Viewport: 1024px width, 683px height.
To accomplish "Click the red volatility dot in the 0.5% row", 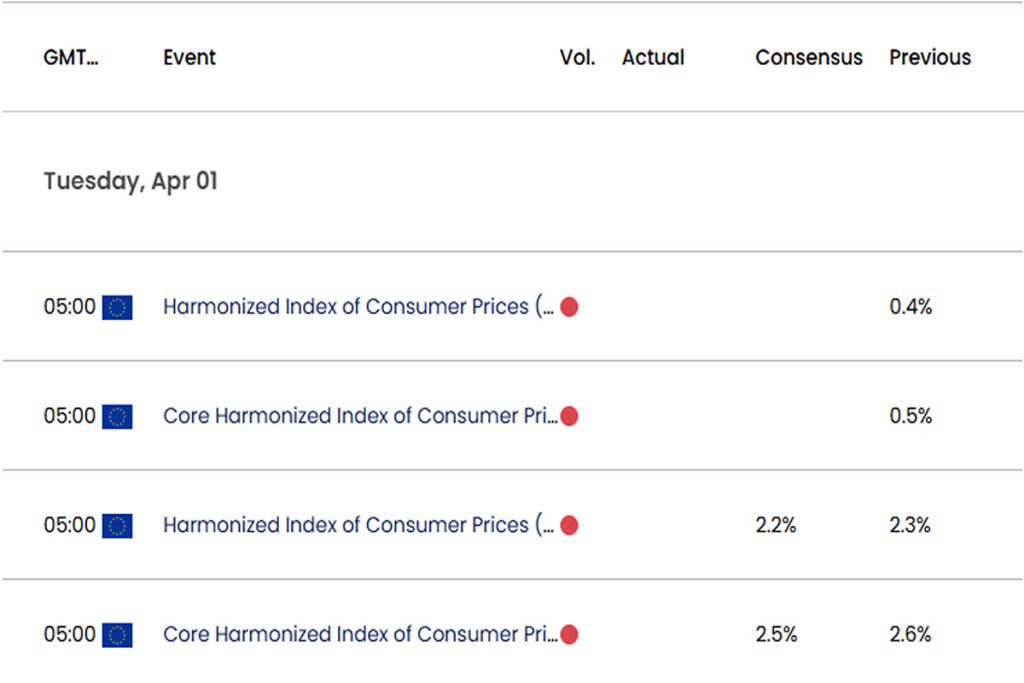I will [x=569, y=416].
